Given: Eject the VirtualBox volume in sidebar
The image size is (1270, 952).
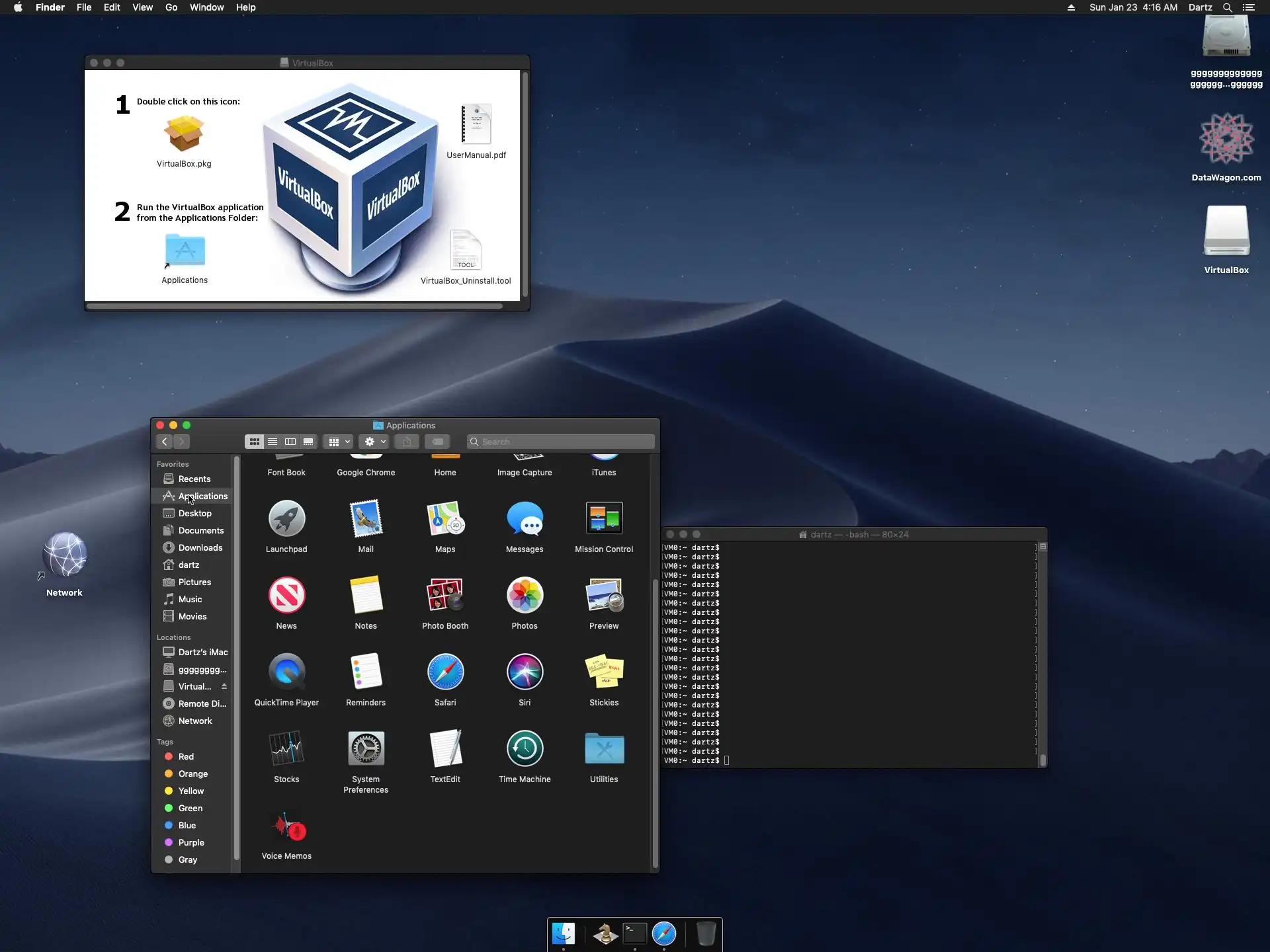Looking at the screenshot, I should (x=224, y=686).
